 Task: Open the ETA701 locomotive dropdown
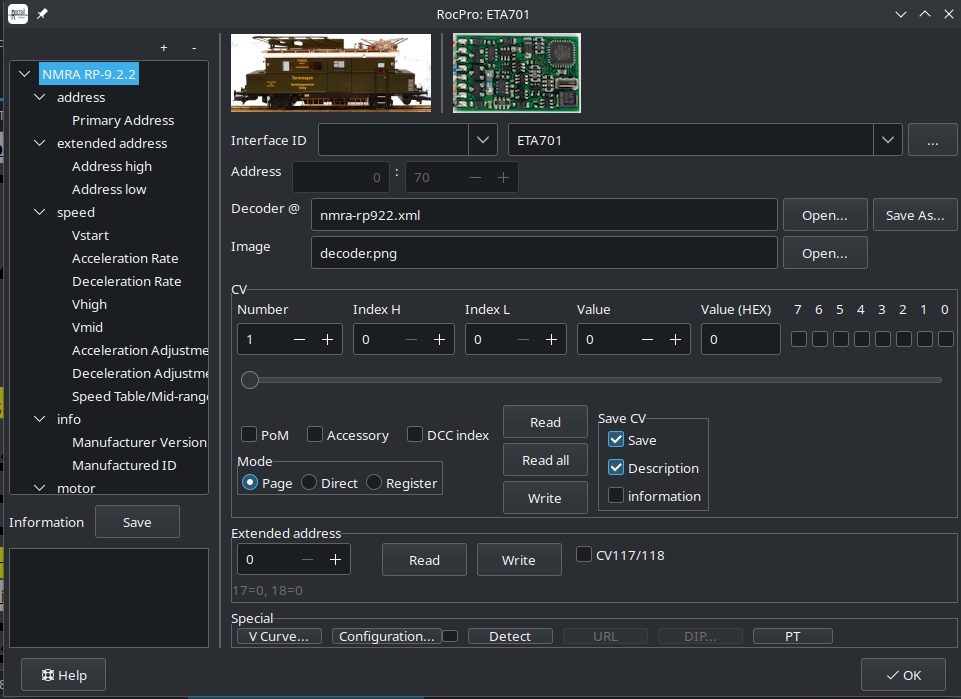[x=888, y=140]
